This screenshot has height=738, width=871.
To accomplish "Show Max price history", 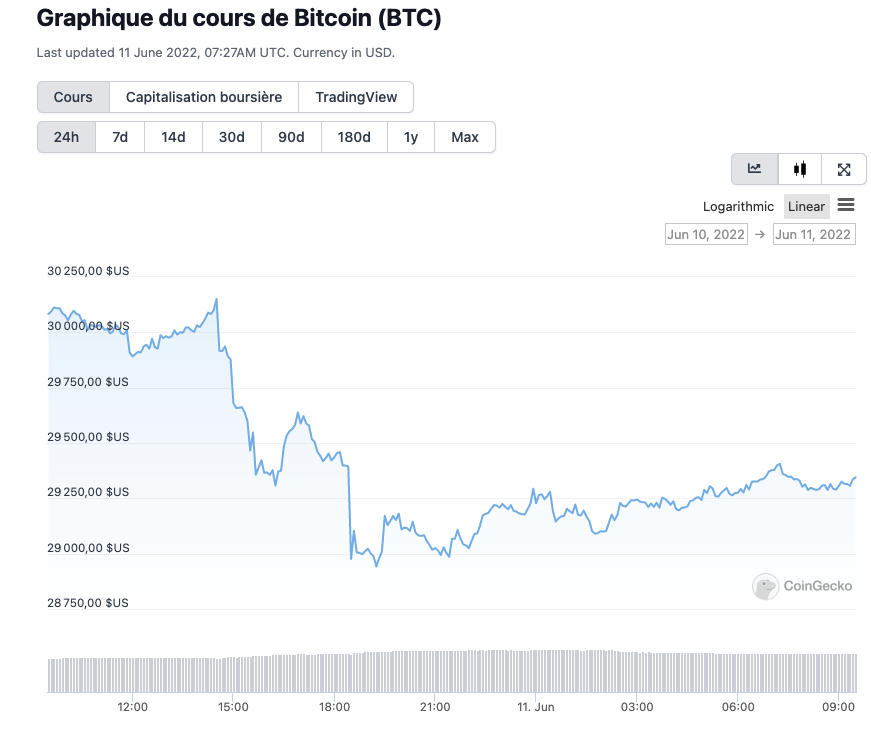I will click(465, 137).
